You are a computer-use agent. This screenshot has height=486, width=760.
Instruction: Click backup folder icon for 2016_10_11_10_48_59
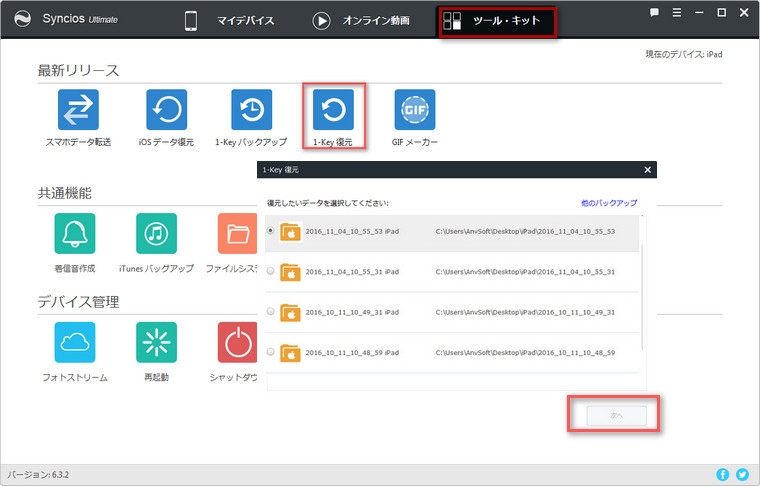click(x=290, y=353)
